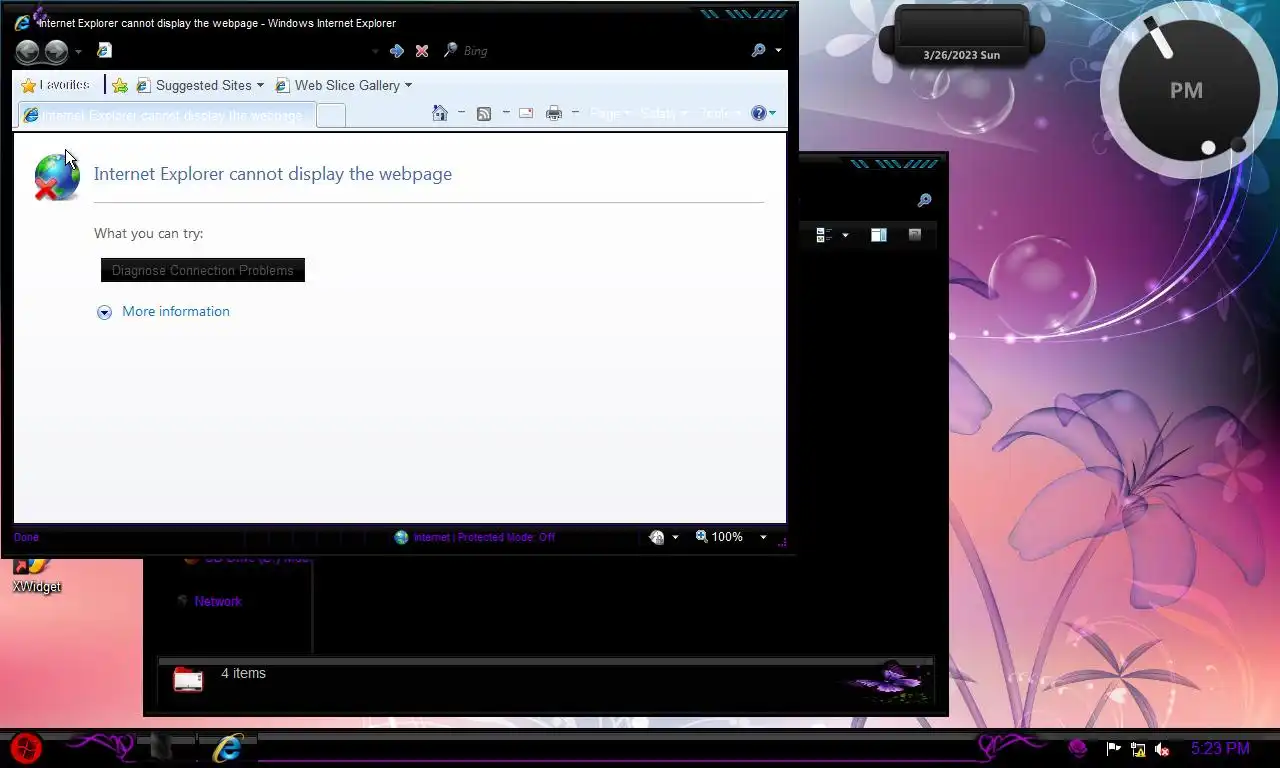Open the red Start orb button
Image resolution: width=1280 pixels, height=768 pixels.
(x=27, y=748)
